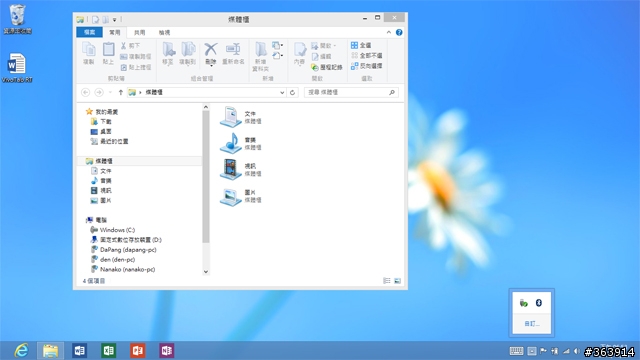This screenshot has width=640, height=360.
Task: Click the title bar Properties quick-access icon
Action: pyautogui.click(x=96, y=20)
